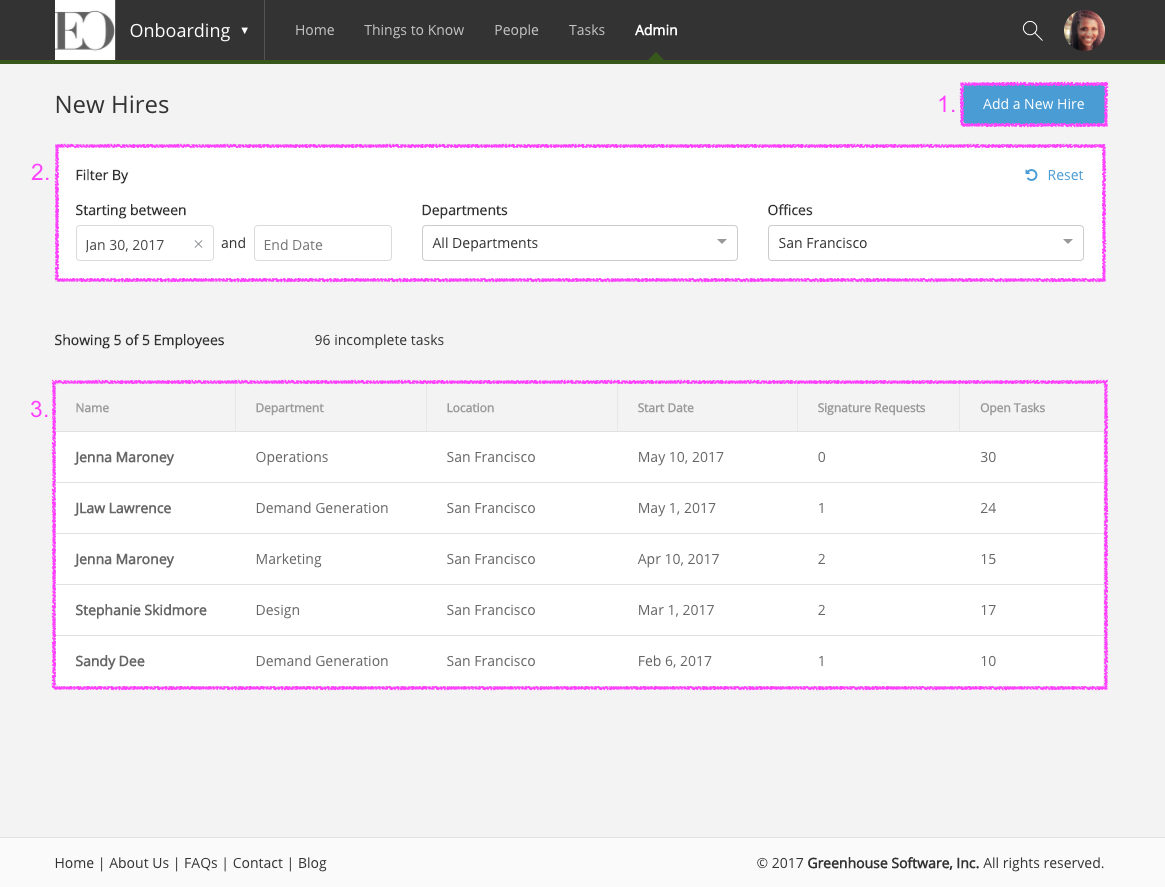Click the Departments dropdown arrow icon
The width and height of the screenshot is (1165, 887).
tap(721, 242)
